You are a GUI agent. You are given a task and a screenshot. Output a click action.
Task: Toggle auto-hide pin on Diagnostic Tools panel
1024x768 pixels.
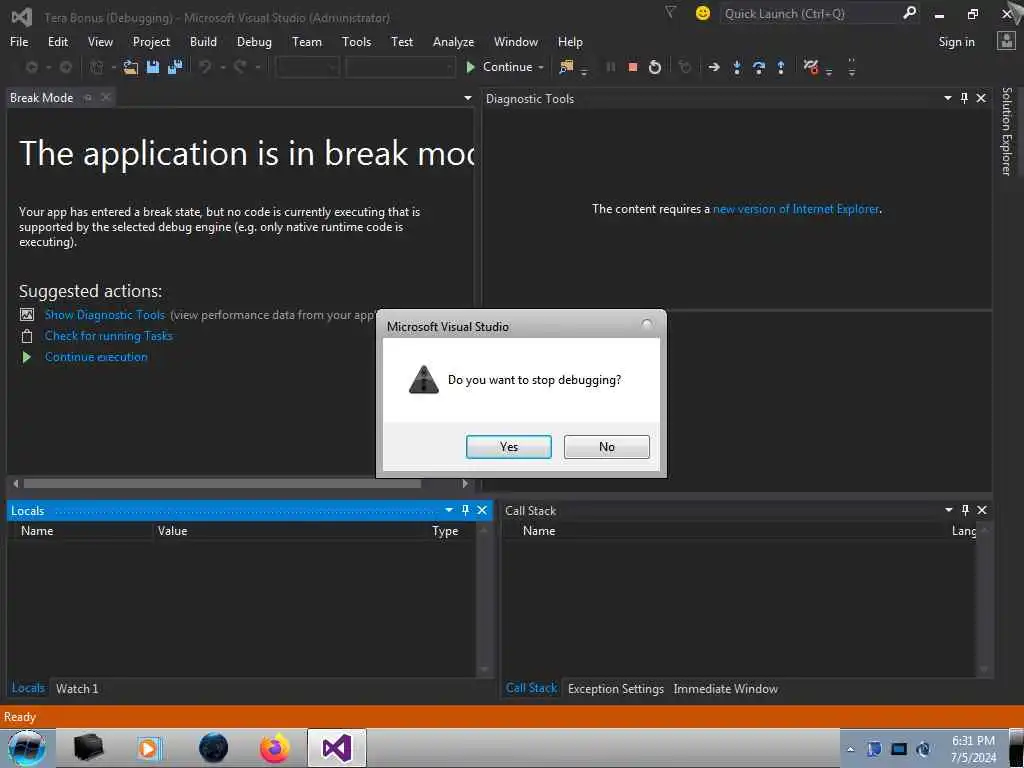tap(965, 98)
